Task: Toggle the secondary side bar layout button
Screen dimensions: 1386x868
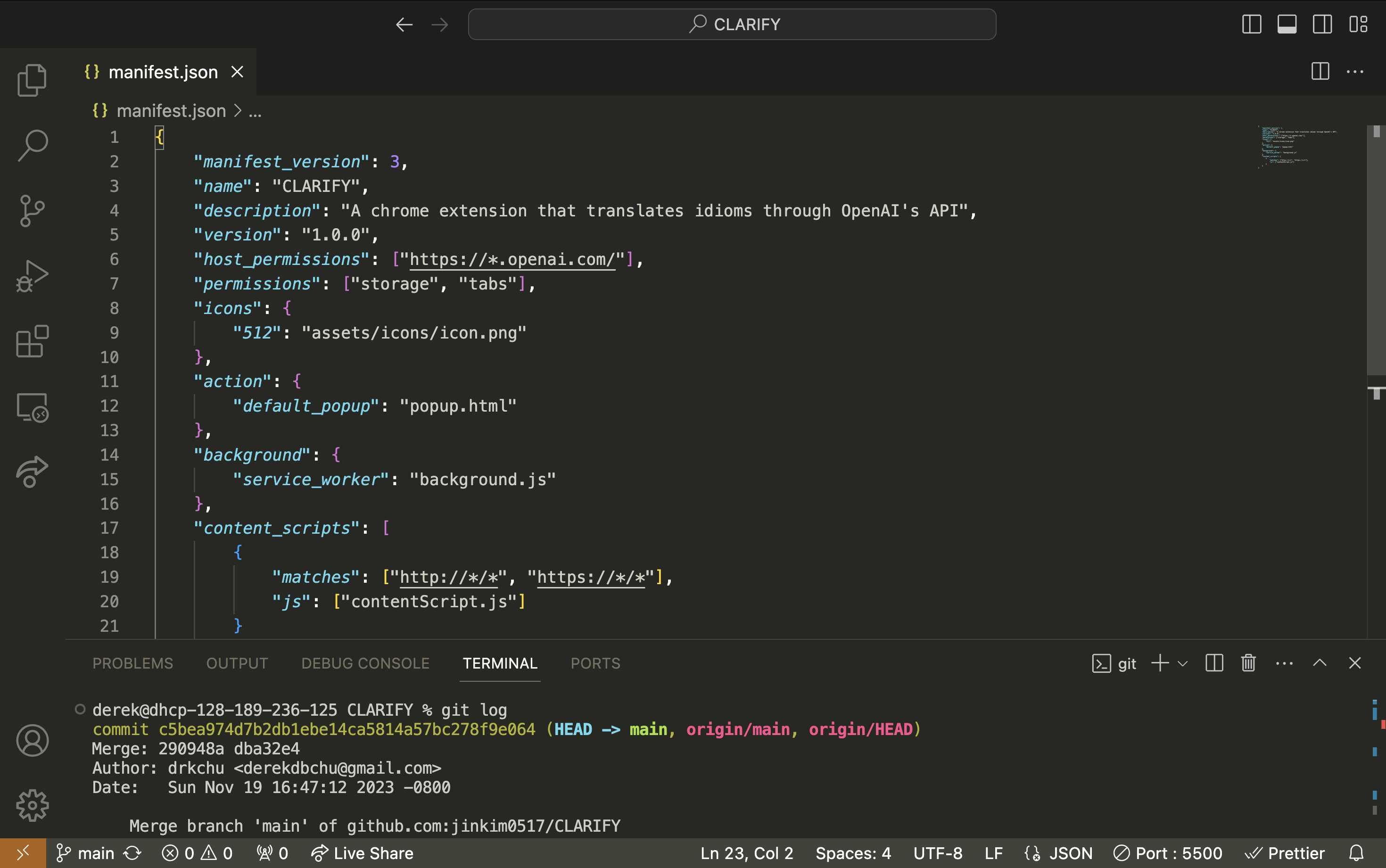Action: click(1322, 24)
